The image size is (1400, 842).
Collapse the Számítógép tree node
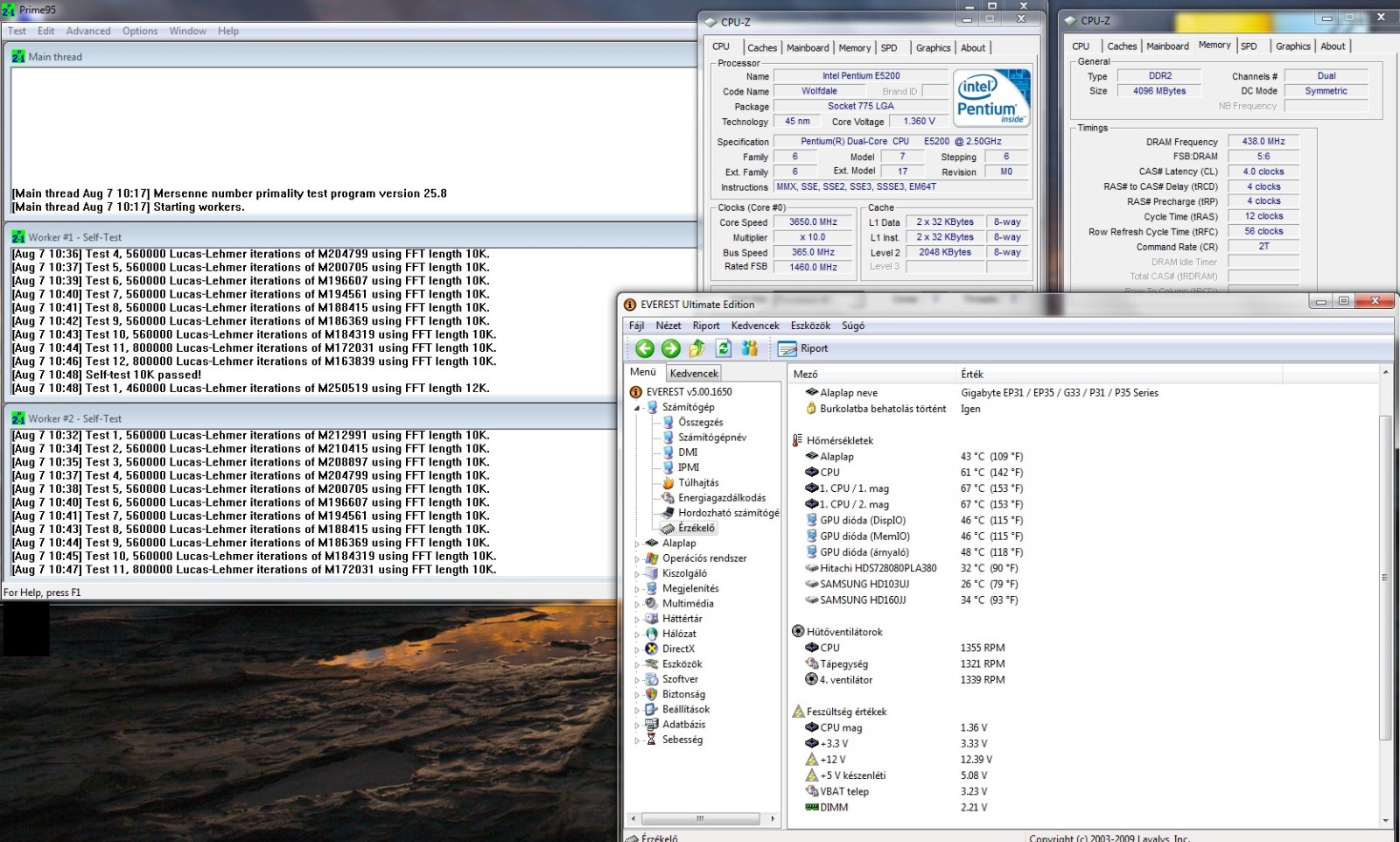[637, 408]
